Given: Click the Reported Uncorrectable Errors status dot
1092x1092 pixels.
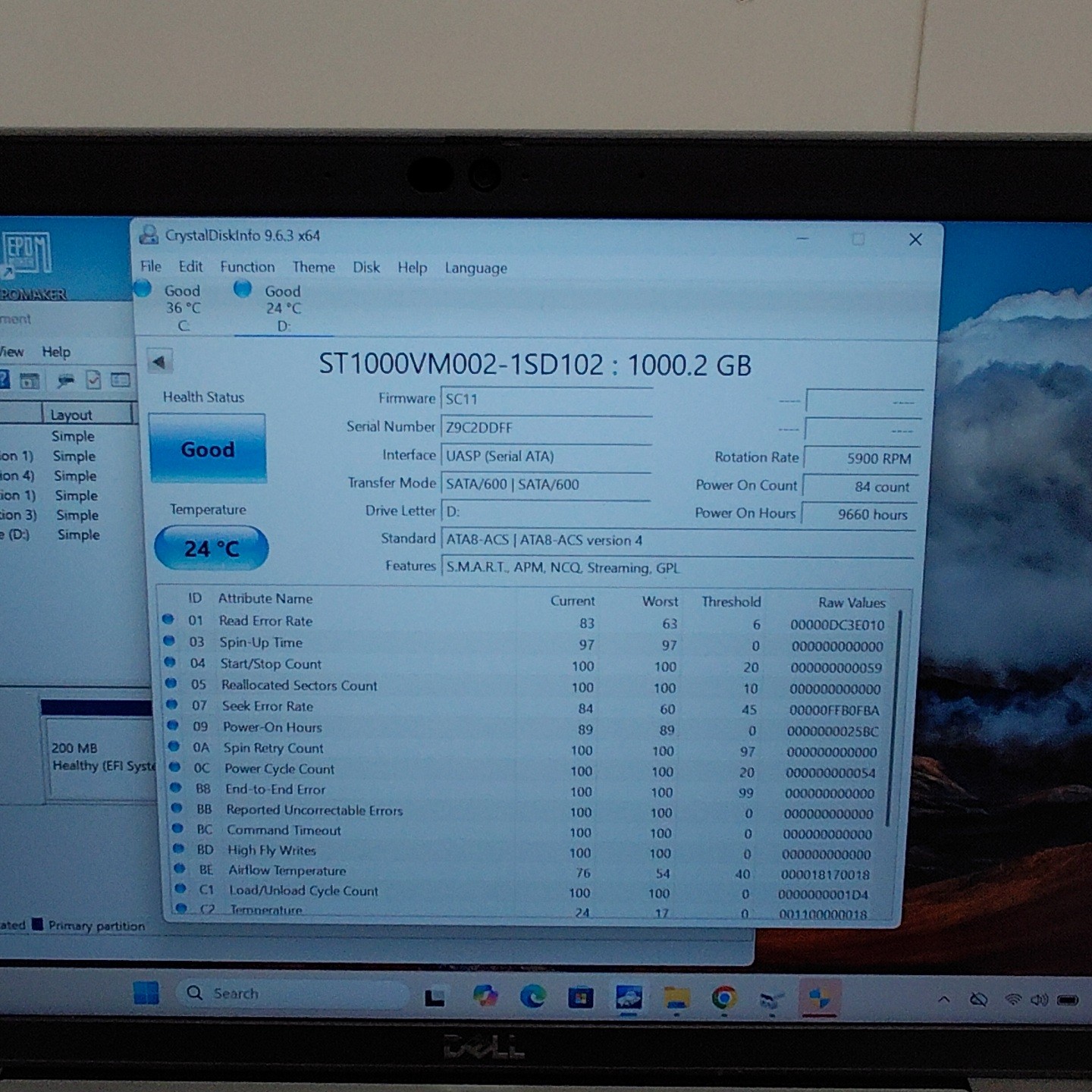Looking at the screenshot, I should 177,808.
